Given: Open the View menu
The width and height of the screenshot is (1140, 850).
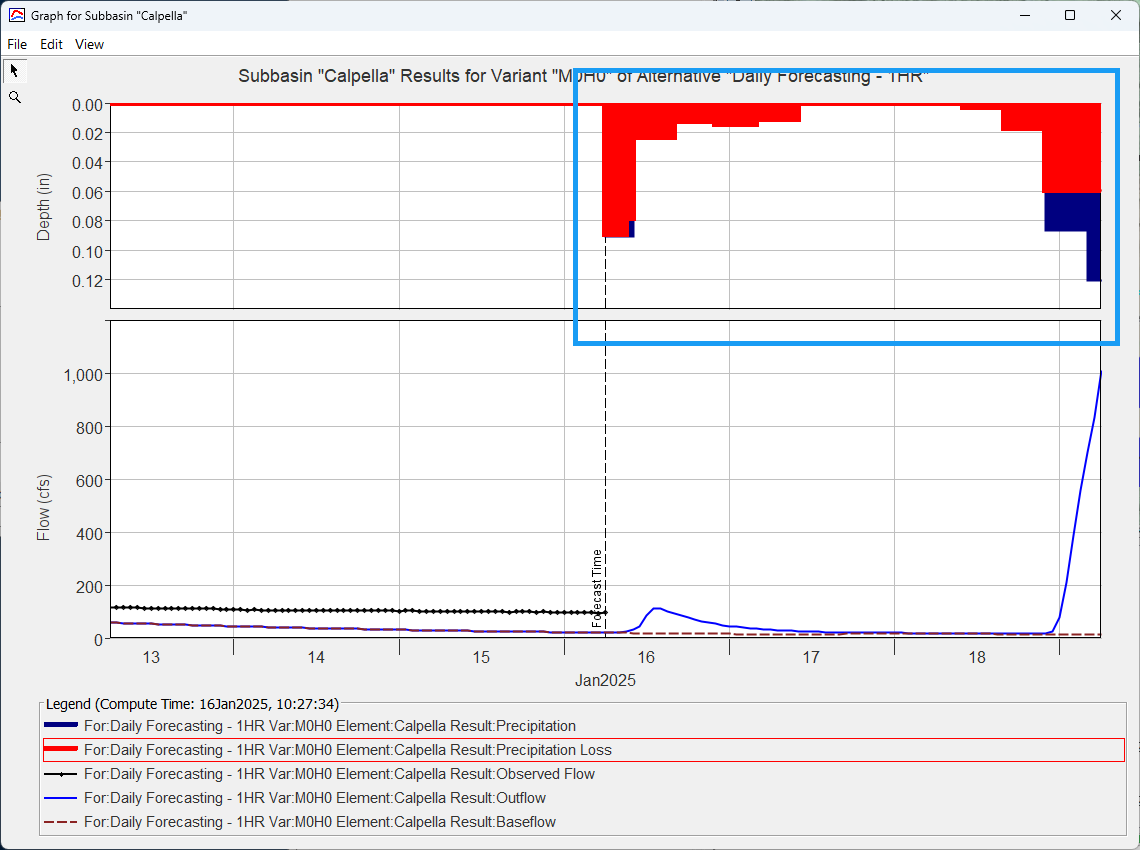Looking at the screenshot, I should 89,44.
